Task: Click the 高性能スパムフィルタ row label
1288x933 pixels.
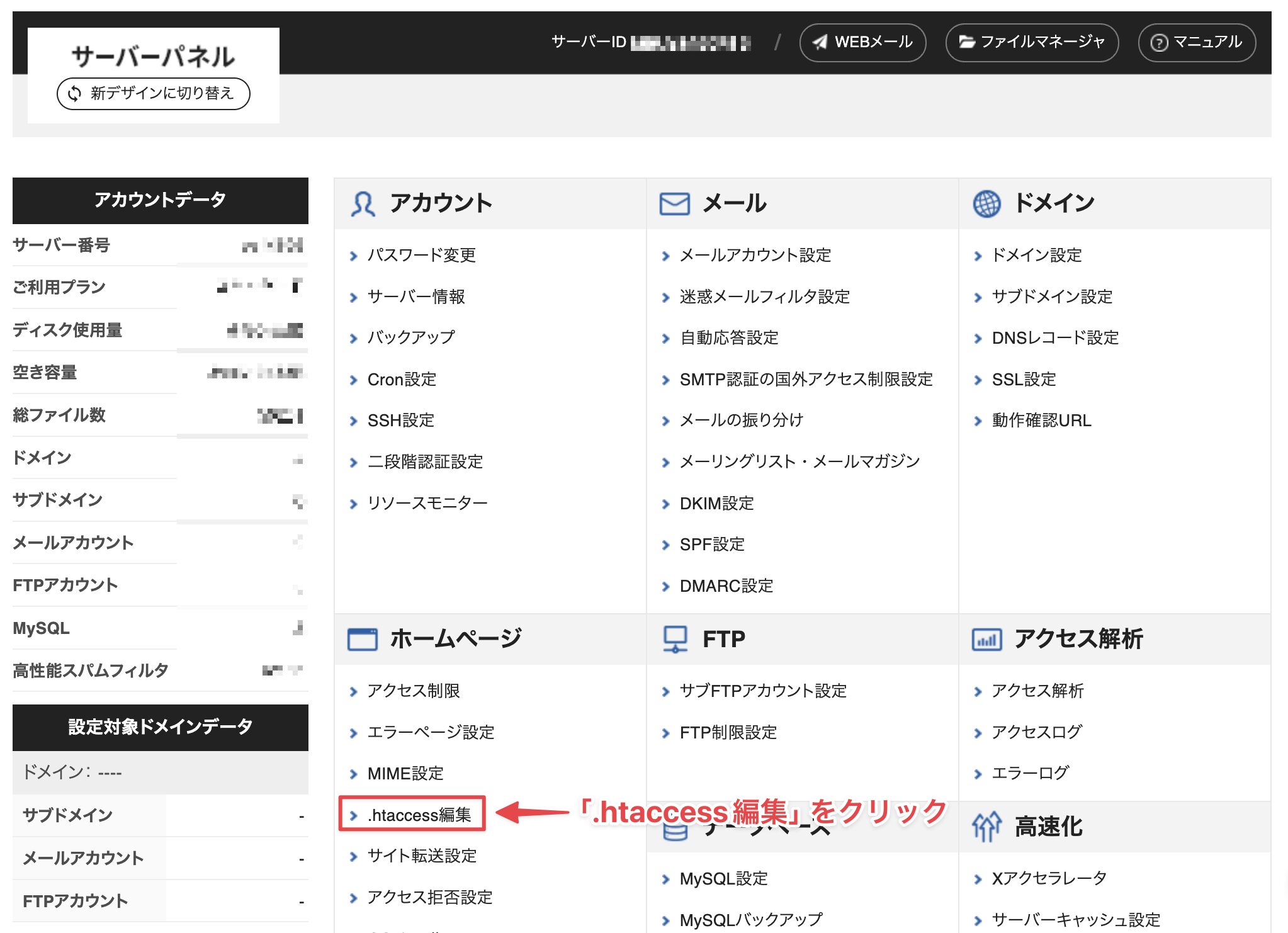Action: (x=91, y=670)
